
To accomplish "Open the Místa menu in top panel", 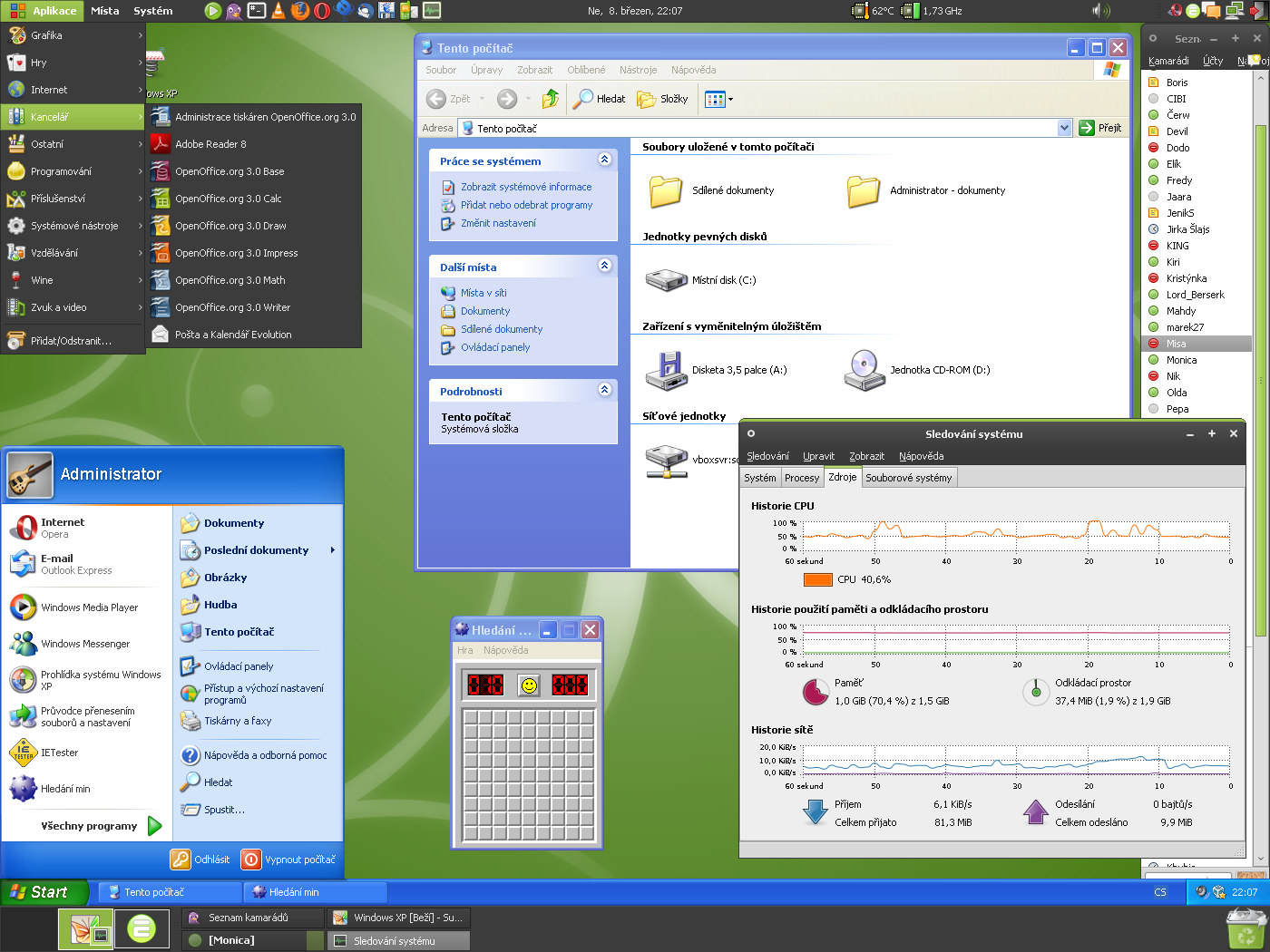I will [x=105, y=11].
